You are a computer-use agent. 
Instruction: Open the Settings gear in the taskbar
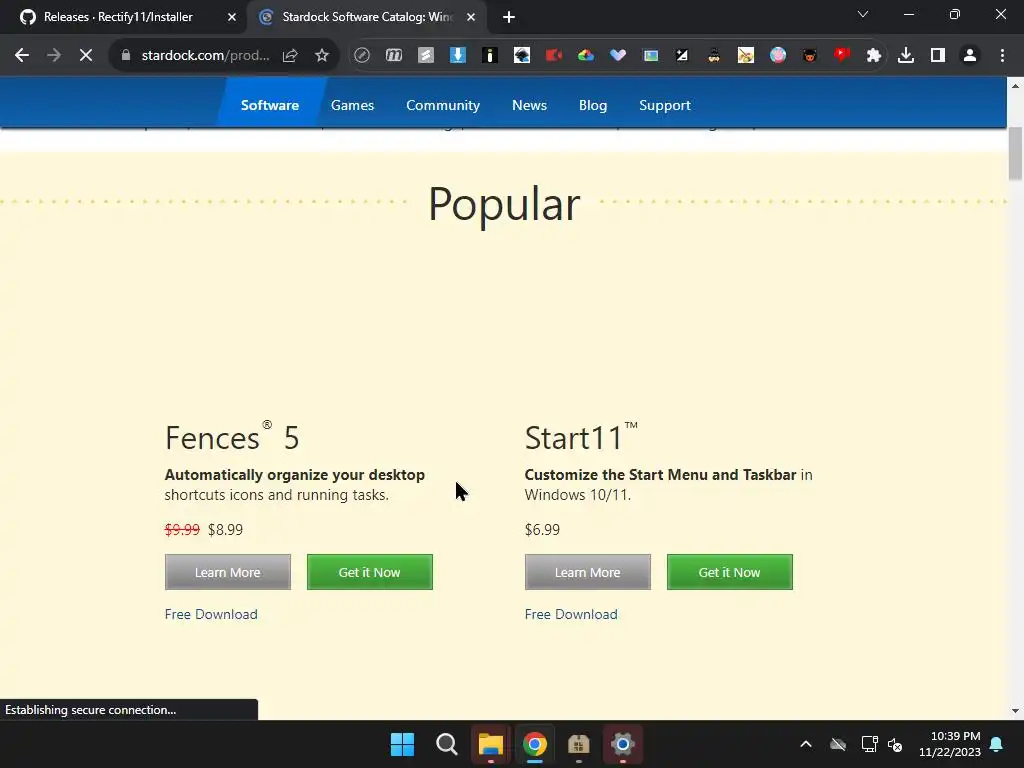(x=622, y=744)
